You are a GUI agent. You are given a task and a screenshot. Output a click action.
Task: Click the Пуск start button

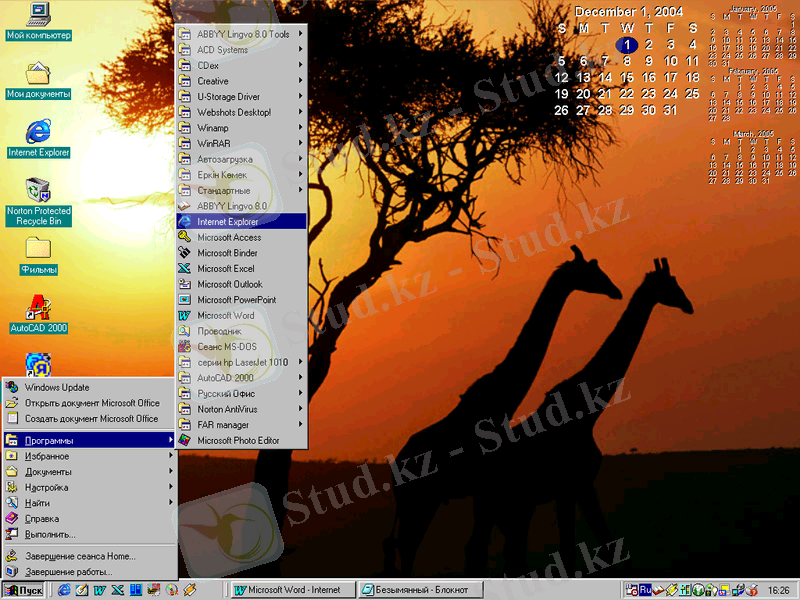24,590
